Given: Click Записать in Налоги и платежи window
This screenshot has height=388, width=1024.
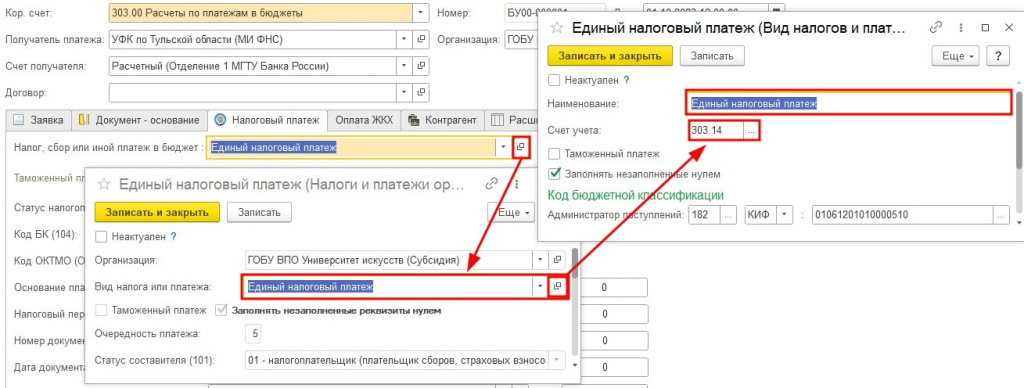Looking at the screenshot, I should coord(259,212).
